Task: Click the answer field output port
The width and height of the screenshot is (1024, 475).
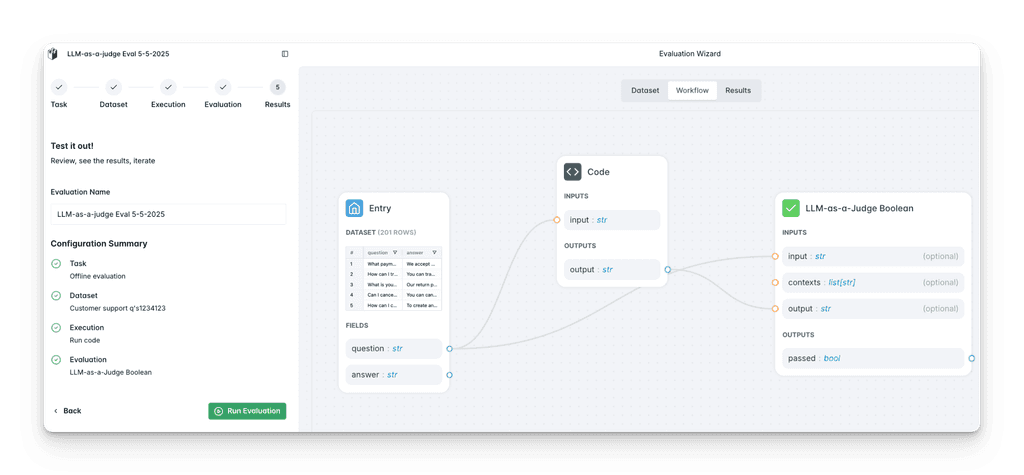Action: point(450,375)
